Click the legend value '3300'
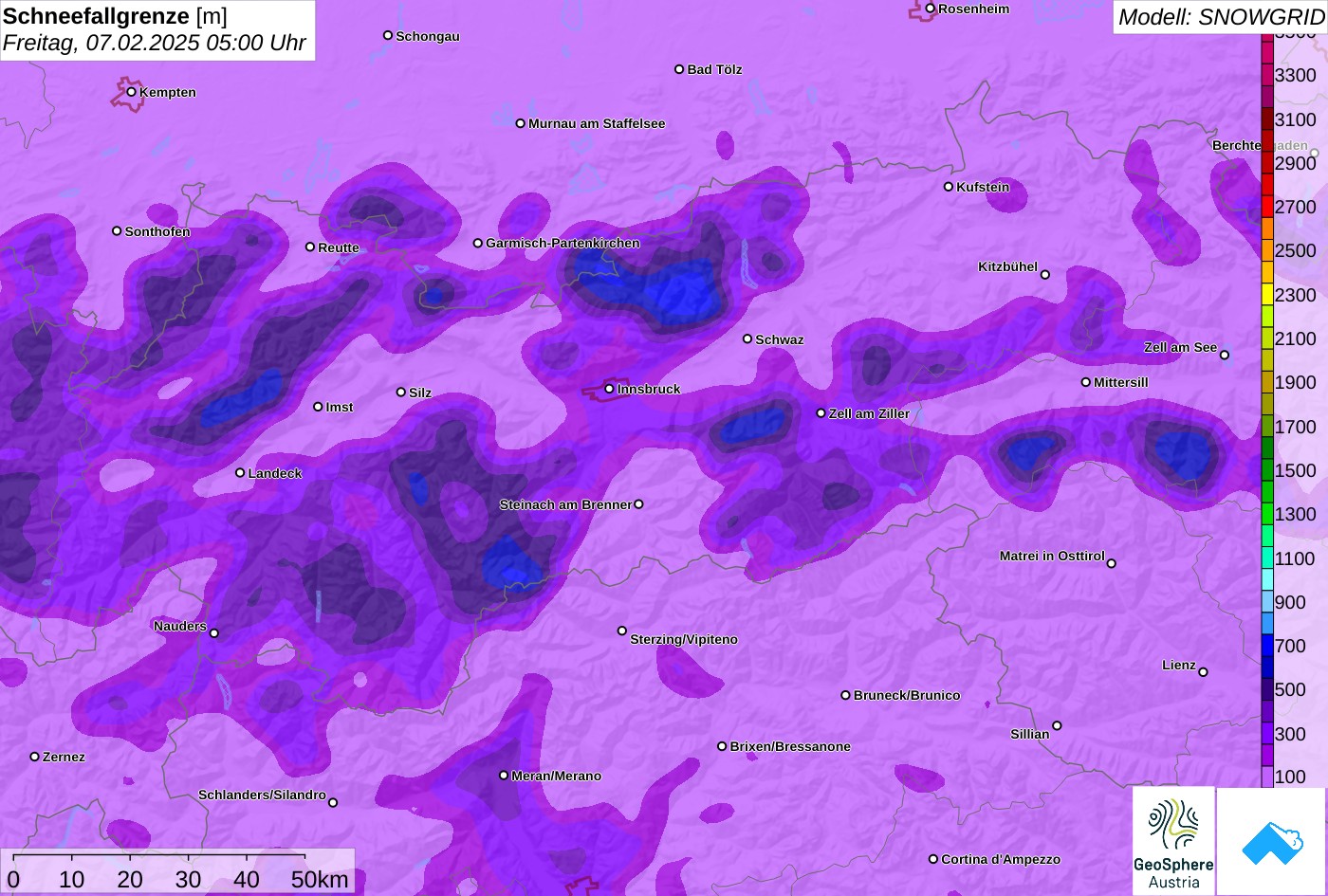Screen dimensions: 1328x896 coord(1296,76)
